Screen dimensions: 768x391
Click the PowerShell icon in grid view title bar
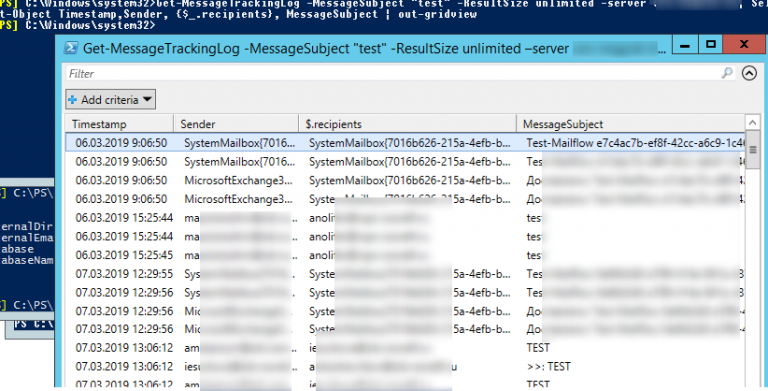pos(71,48)
